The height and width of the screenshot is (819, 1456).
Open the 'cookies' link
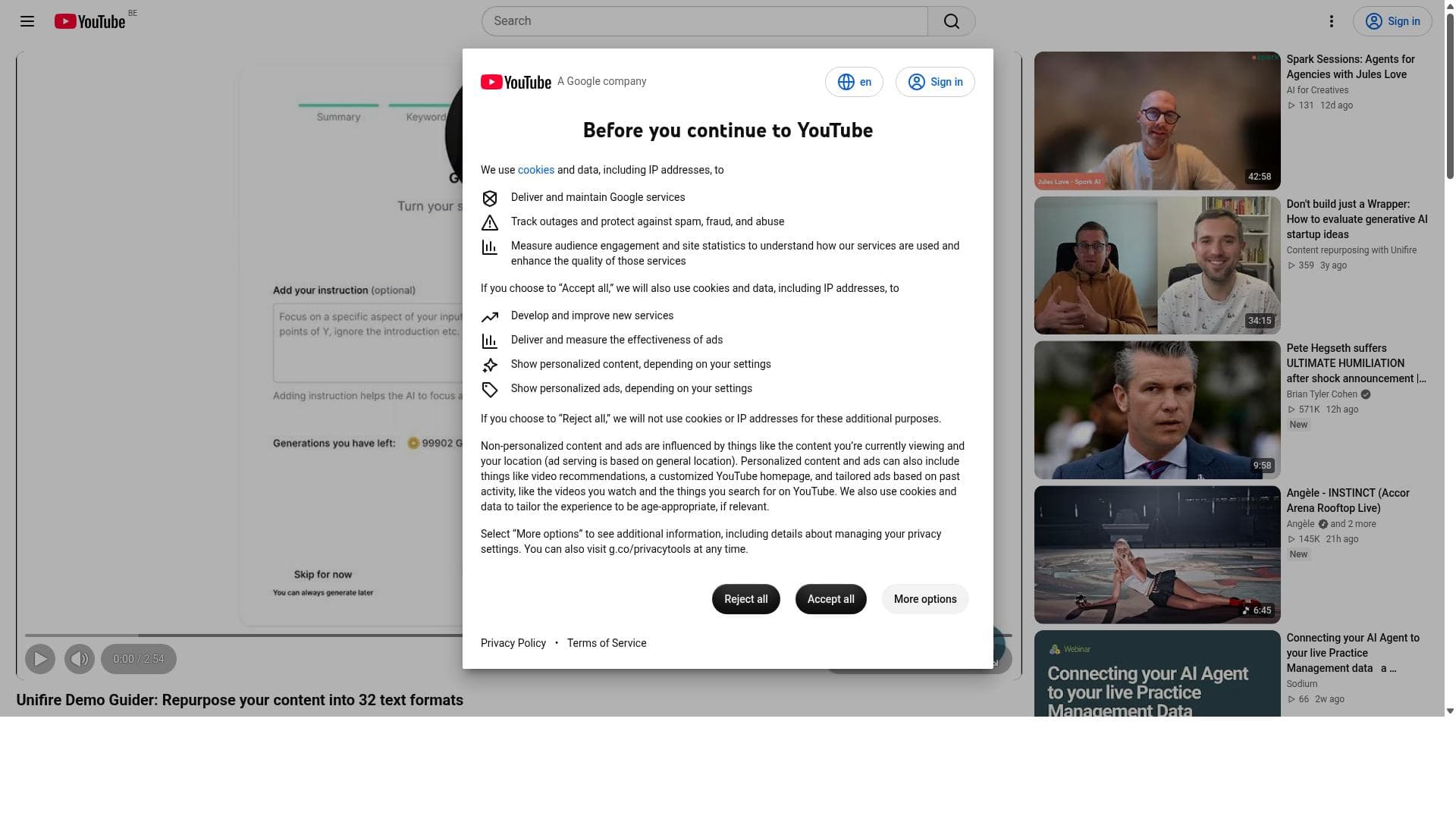pyautogui.click(x=536, y=170)
